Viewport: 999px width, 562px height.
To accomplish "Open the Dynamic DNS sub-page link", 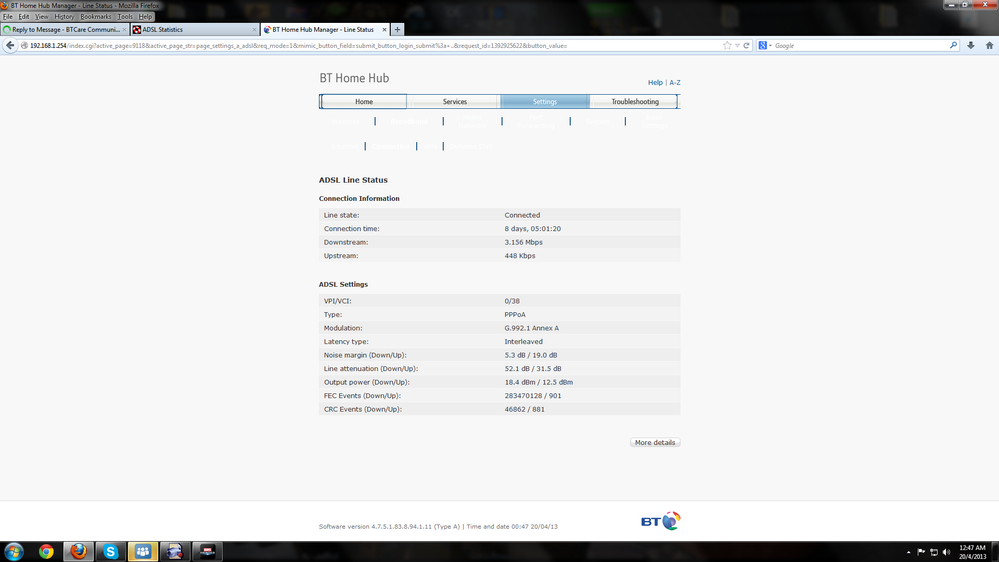I will tap(471, 147).
